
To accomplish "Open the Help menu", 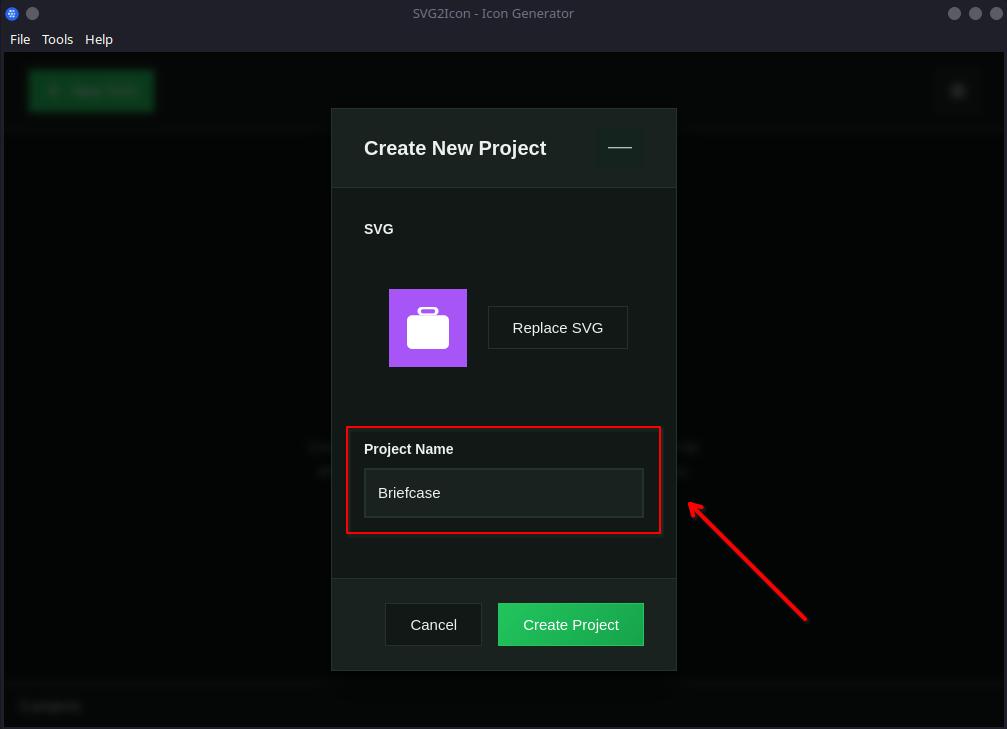I will click(x=99, y=39).
